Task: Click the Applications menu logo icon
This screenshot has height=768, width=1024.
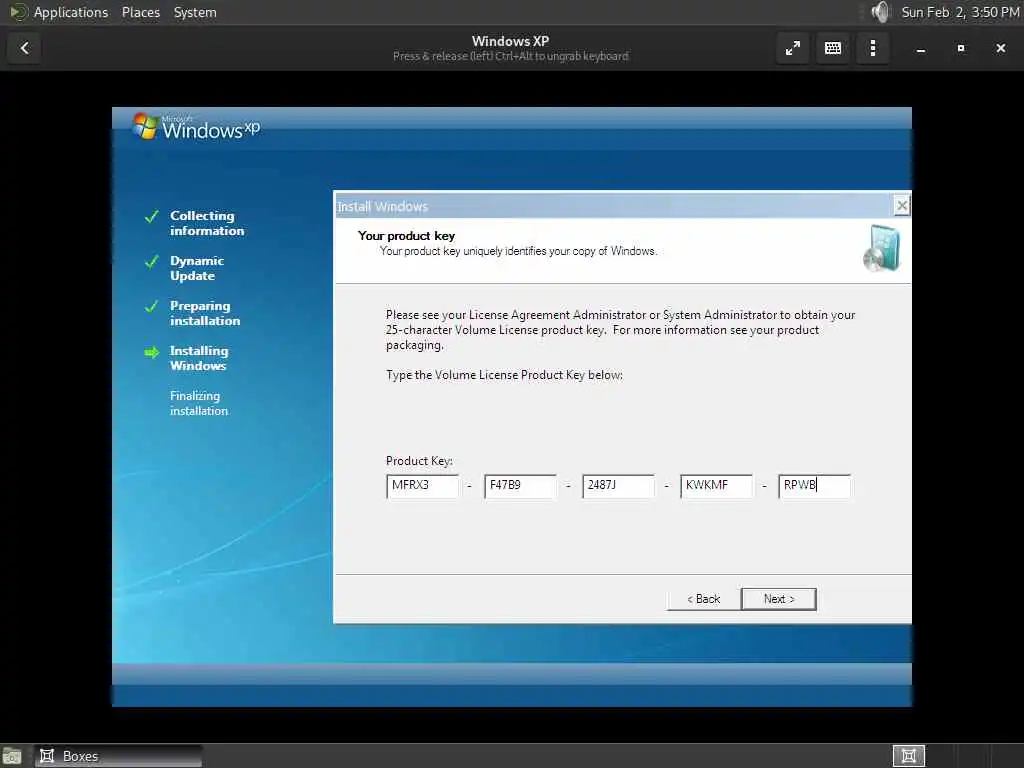Action: (18, 12)
